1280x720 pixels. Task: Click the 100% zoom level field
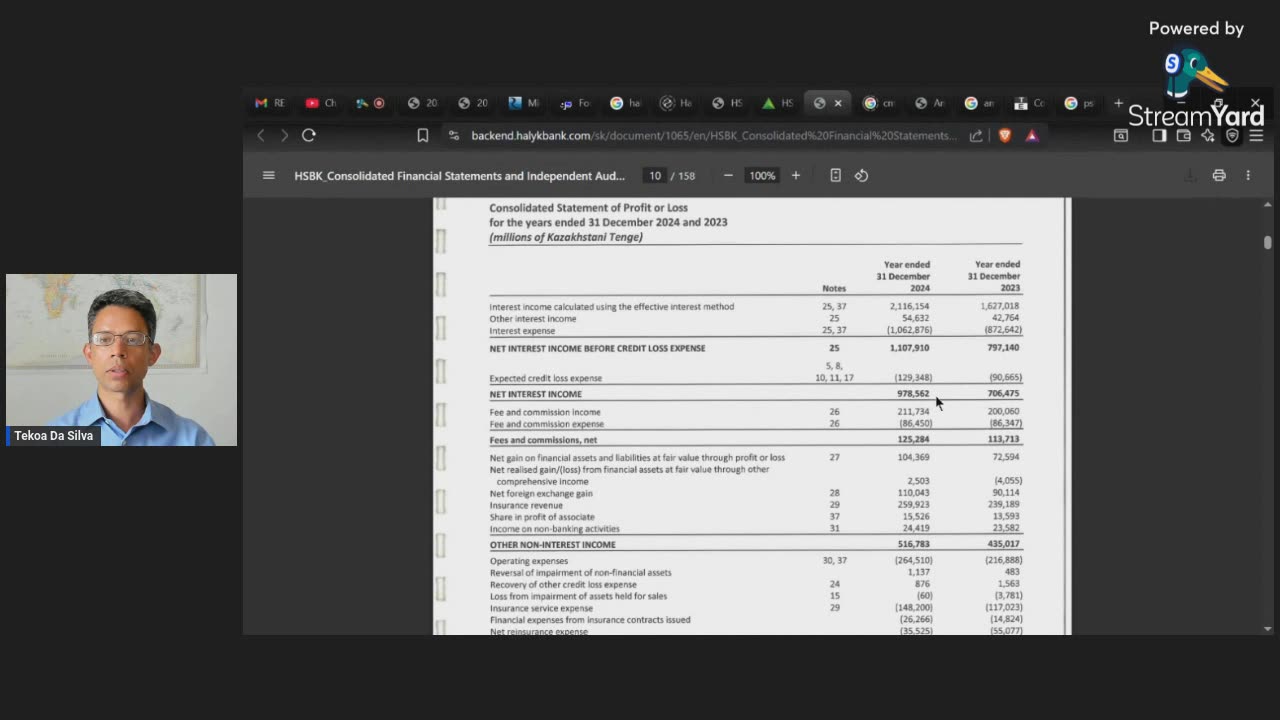pyautogui.click(x=762, y=175)
